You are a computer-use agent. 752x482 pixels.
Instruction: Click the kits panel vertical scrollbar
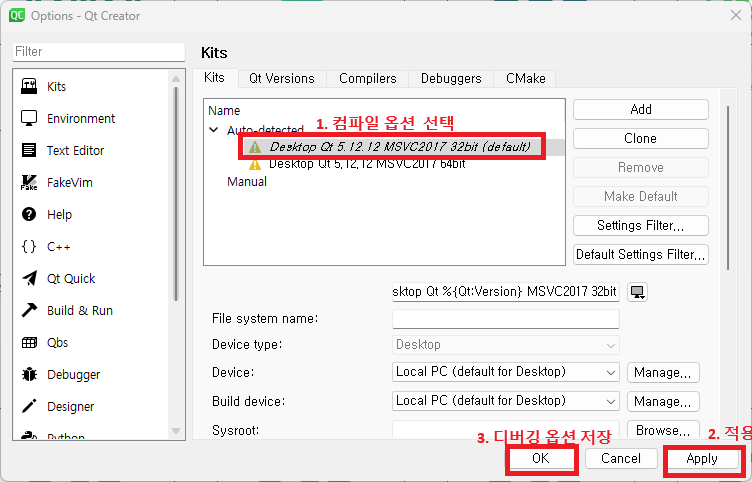[x=728, y=187]
